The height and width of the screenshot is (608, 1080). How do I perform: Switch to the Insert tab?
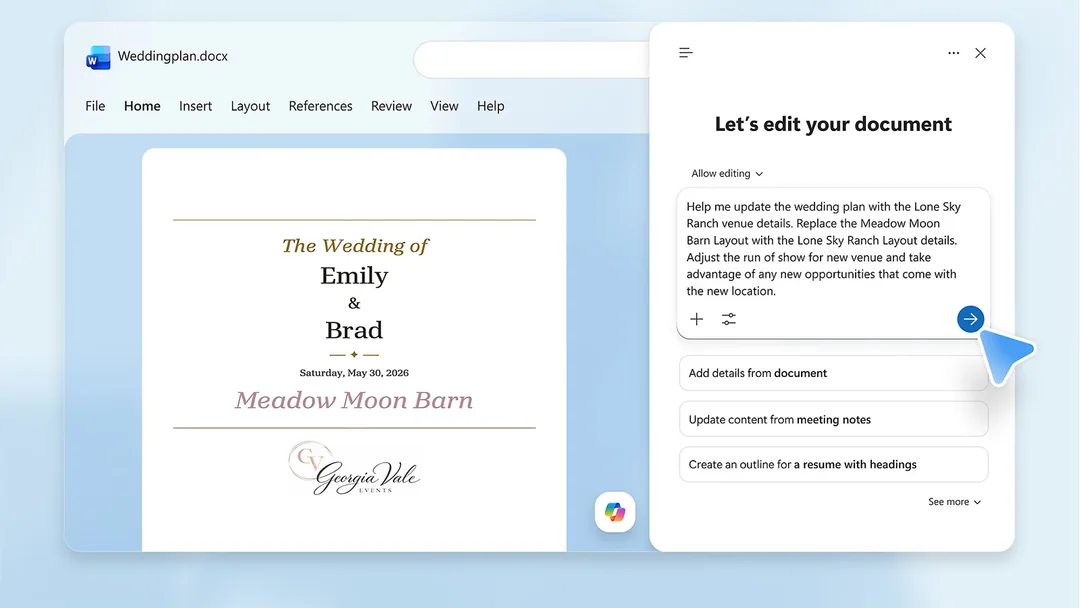[x=196, y=106]
